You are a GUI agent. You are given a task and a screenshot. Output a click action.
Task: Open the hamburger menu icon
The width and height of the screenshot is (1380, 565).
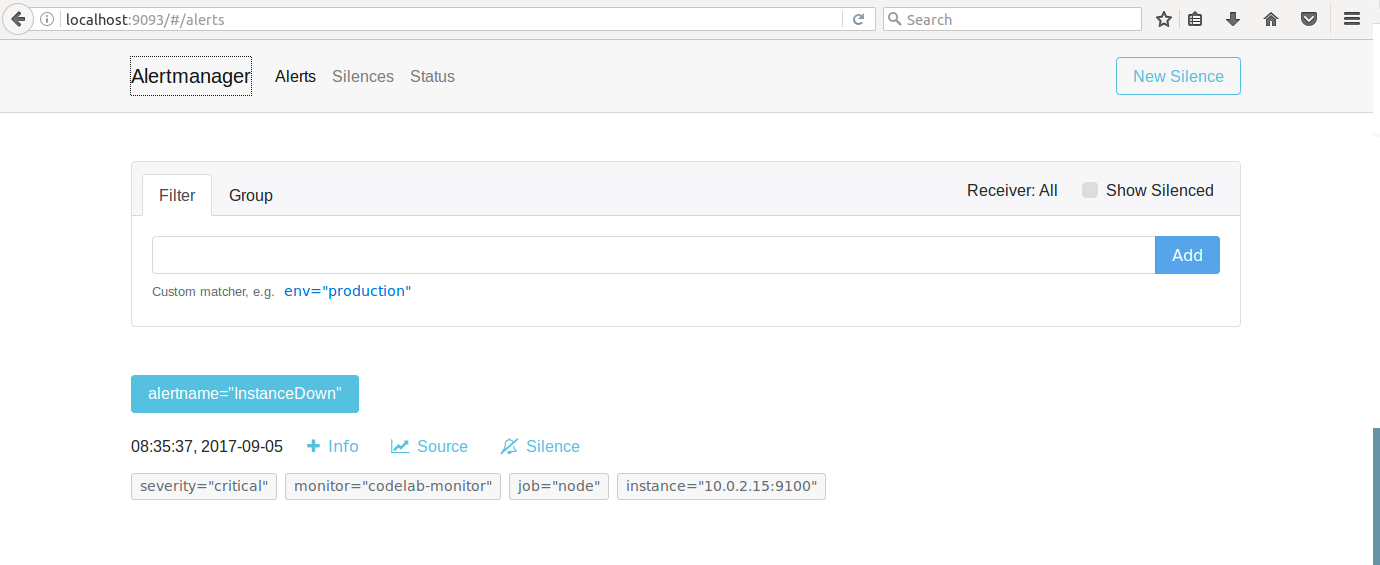[1351, 19]
